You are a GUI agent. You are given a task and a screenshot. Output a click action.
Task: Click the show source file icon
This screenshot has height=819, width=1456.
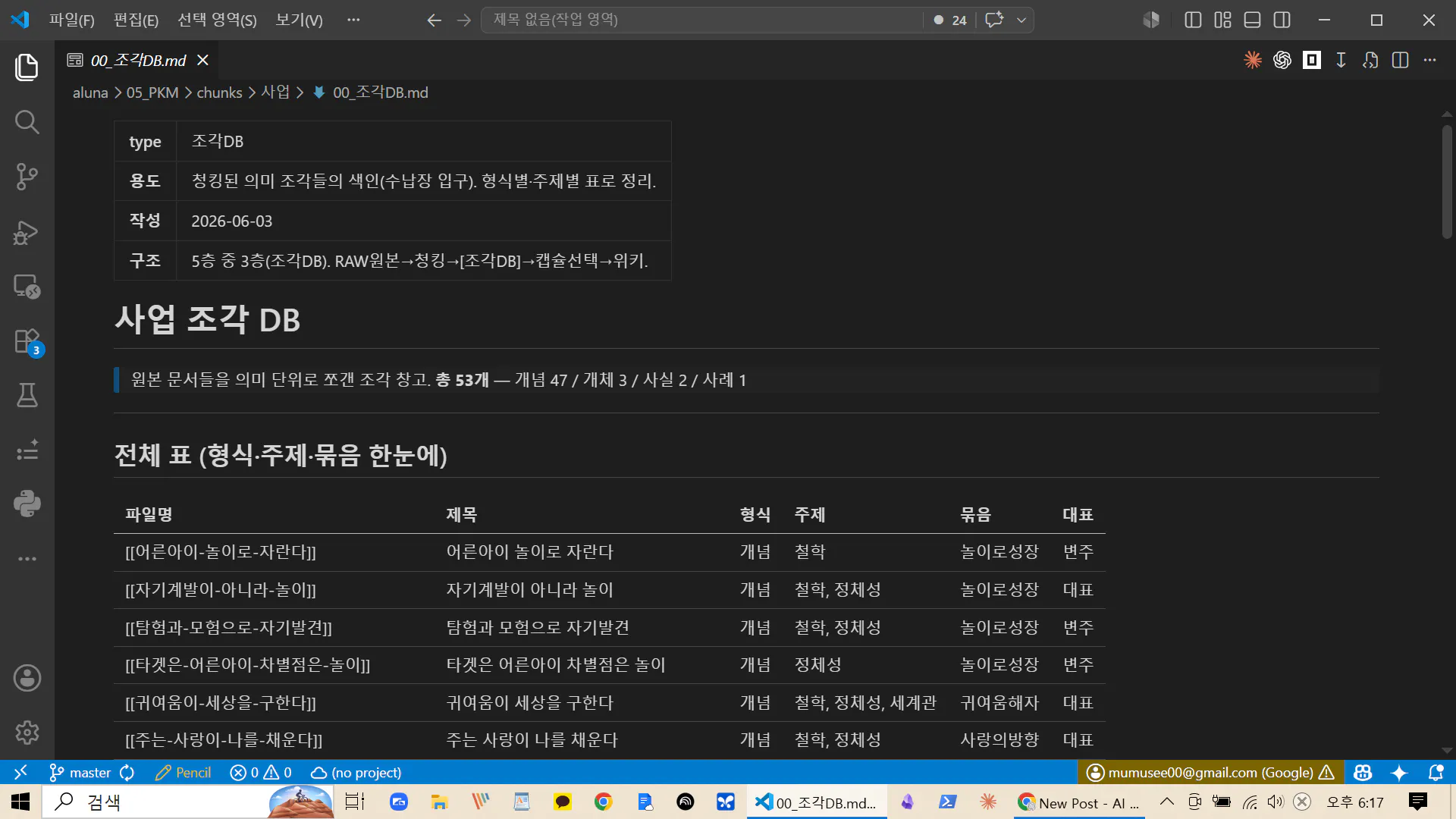pos(1370,60)
